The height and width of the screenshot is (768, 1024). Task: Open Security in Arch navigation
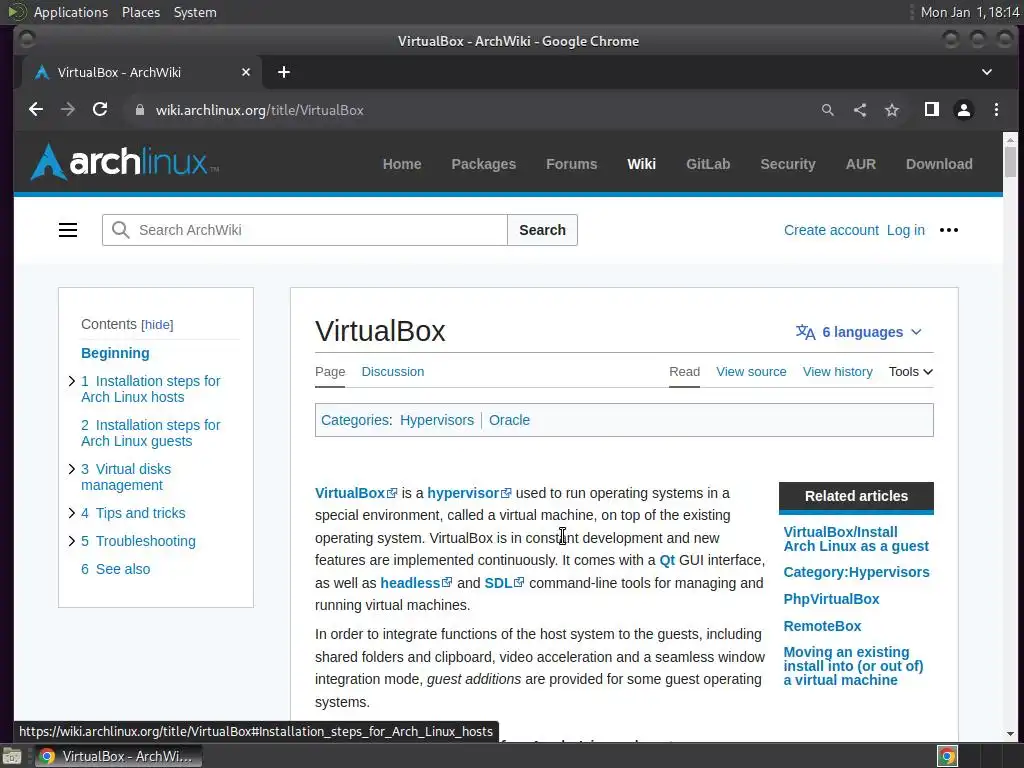pos(788,164)
